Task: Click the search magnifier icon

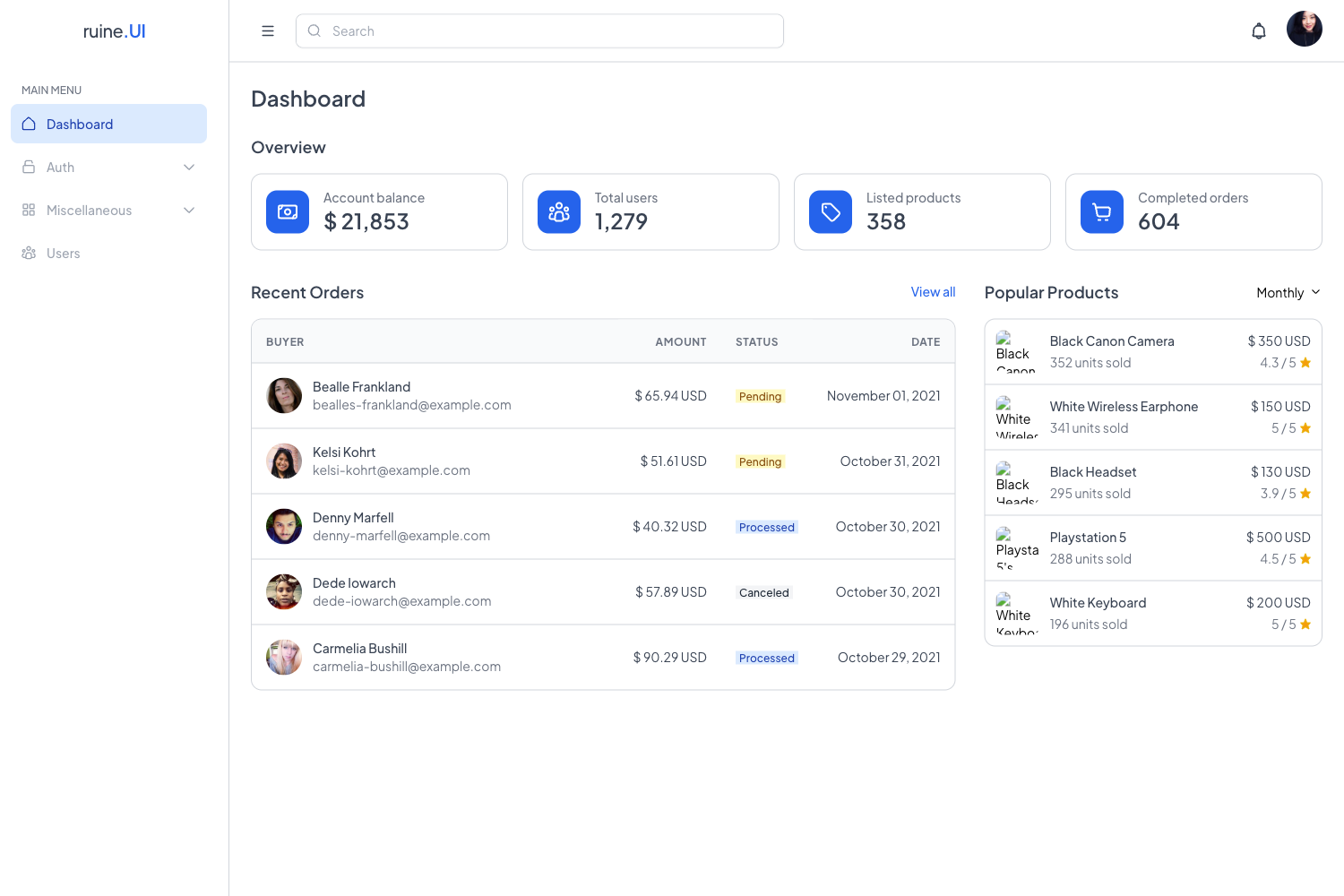Action: (x=314, y=30)
